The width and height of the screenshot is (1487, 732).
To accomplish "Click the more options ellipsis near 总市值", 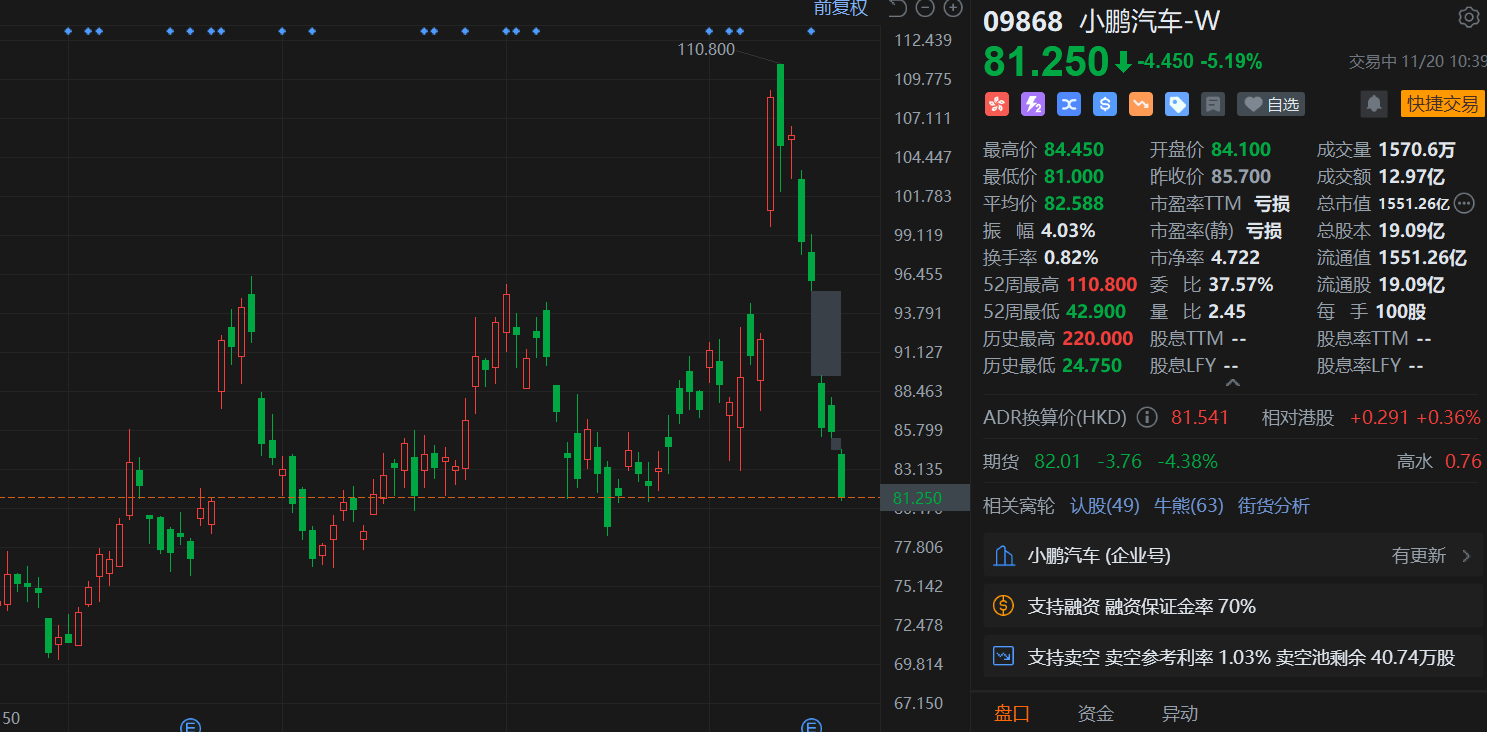I will tap(1464, 203).
